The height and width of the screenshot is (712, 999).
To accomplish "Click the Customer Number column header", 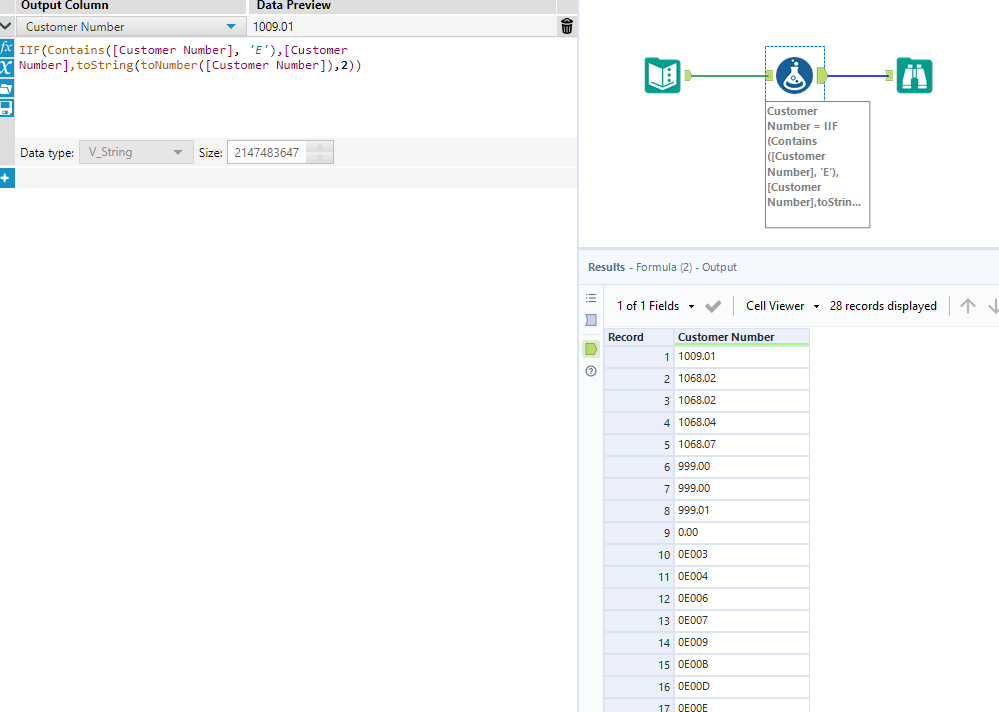I will coord(726,337).
